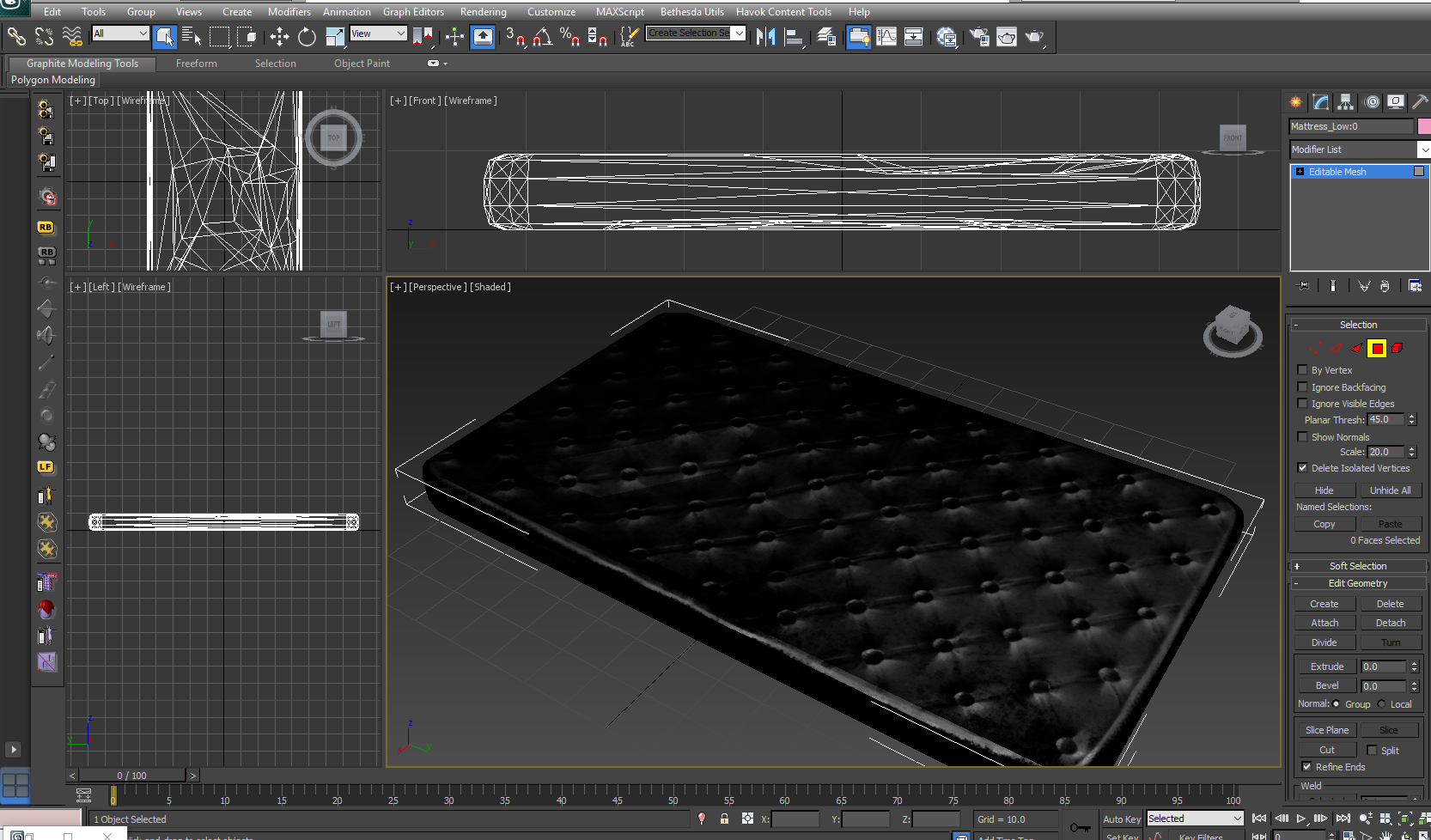The width and height of the screenshot is (1431, 840).
Task: Open the Rendering menu
Action: pos(483,12)
